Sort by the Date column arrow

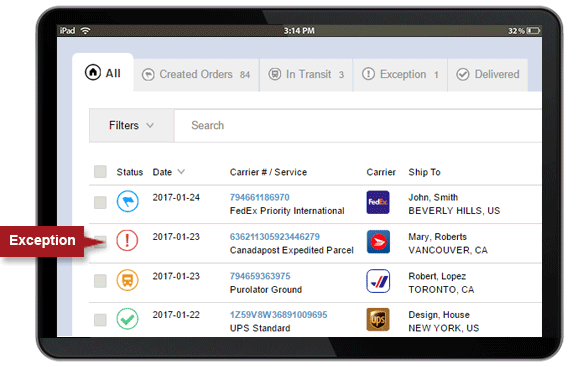[181, 172]
